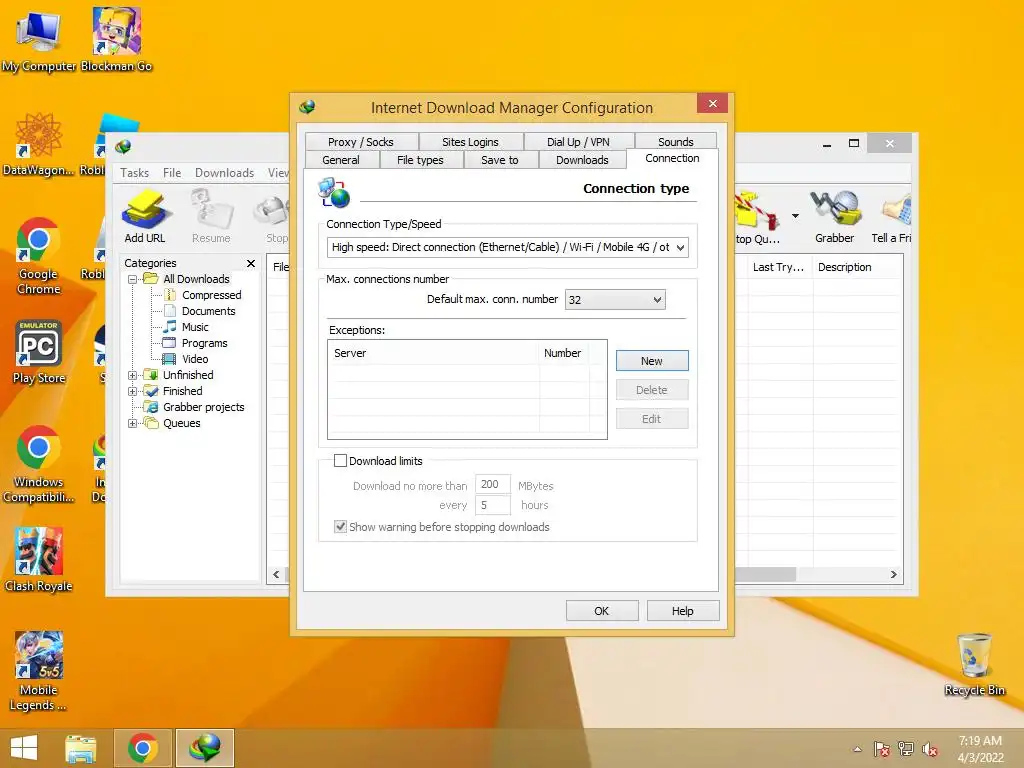Image resolution: width=1024 pixels, height=768 pixels.
Task: Click the Stop Queue toolbar icon
Action: click(x=758, y=218)
